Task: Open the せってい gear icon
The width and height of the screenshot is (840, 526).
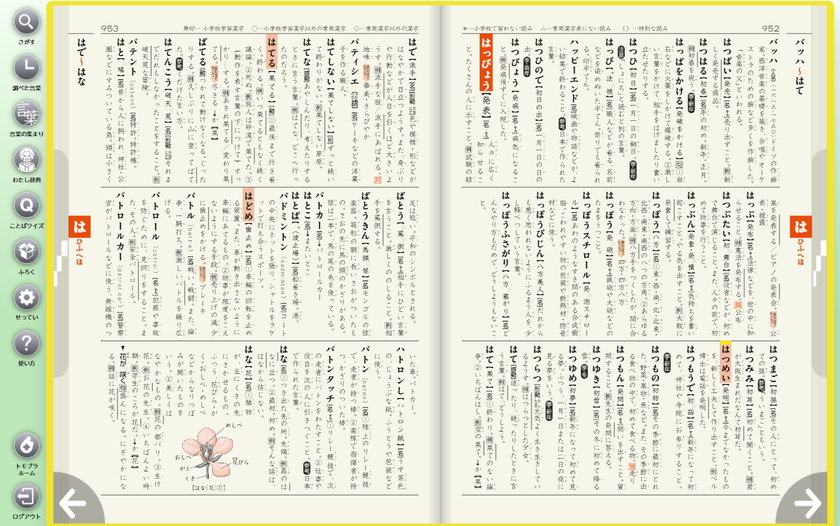Action: (x=26, y=297)
